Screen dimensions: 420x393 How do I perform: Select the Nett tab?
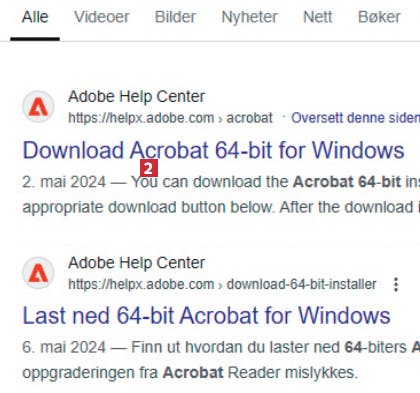pyautogui.click(x=318, y=17)
